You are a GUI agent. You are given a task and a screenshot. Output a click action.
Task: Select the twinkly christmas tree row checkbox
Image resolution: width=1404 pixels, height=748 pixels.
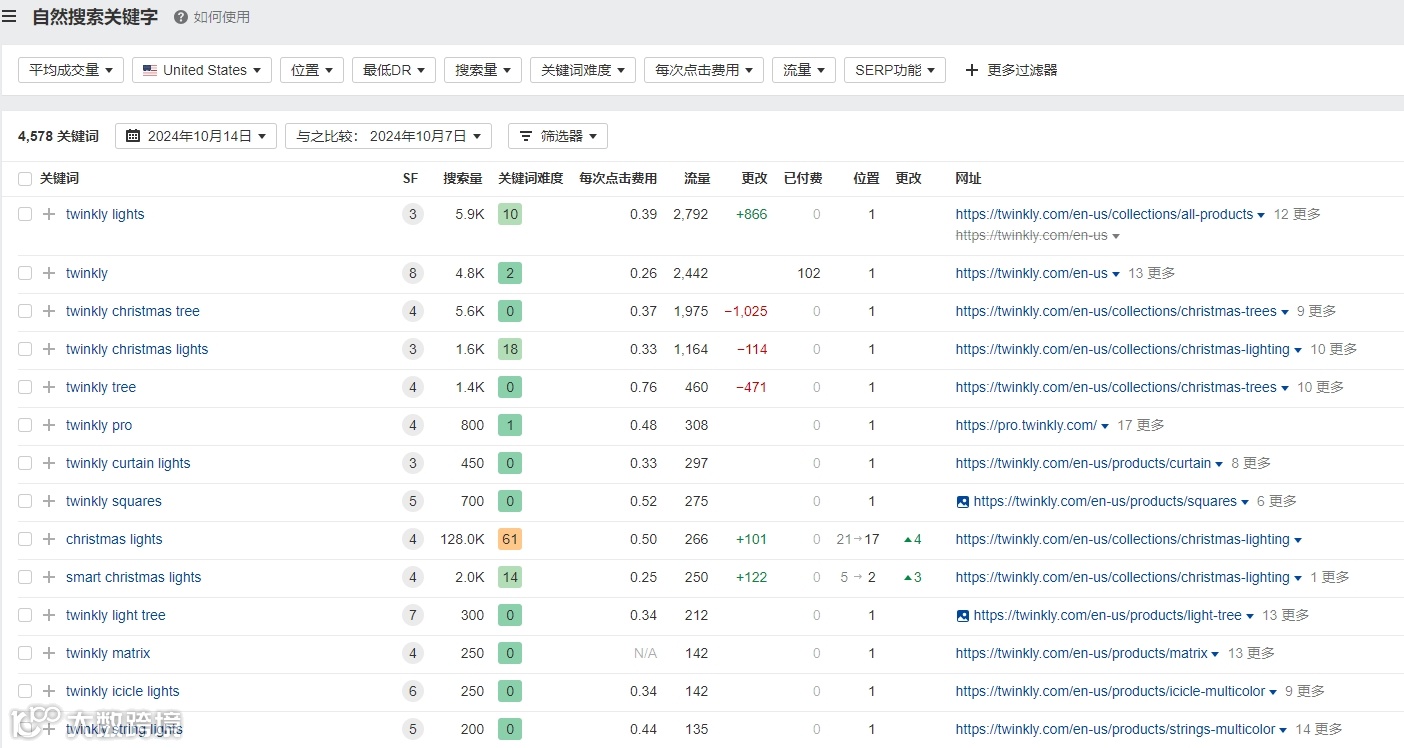25,311
